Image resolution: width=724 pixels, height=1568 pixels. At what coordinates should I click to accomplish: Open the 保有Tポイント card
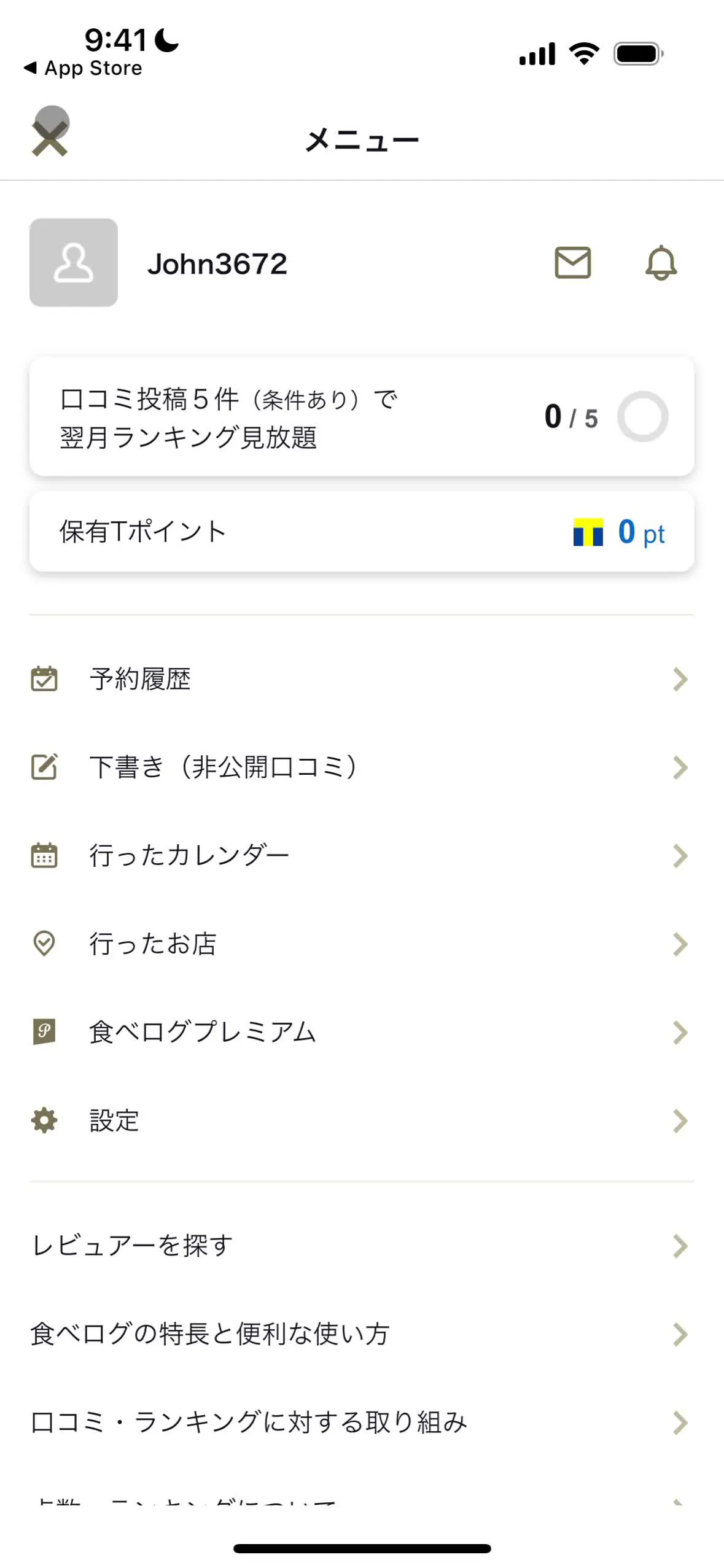point(362,532)
